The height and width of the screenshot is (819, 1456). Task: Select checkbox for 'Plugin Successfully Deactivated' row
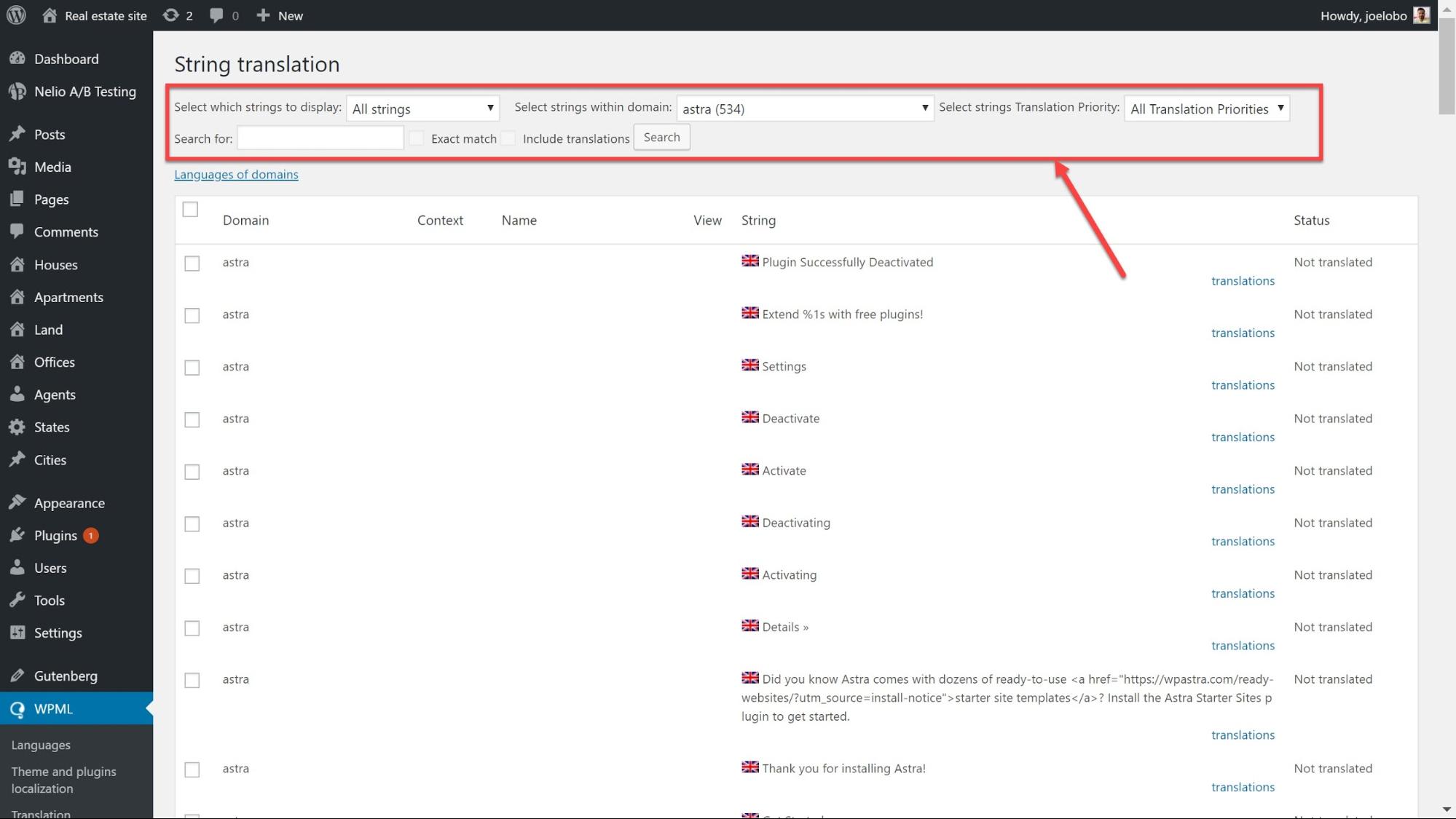192,264
